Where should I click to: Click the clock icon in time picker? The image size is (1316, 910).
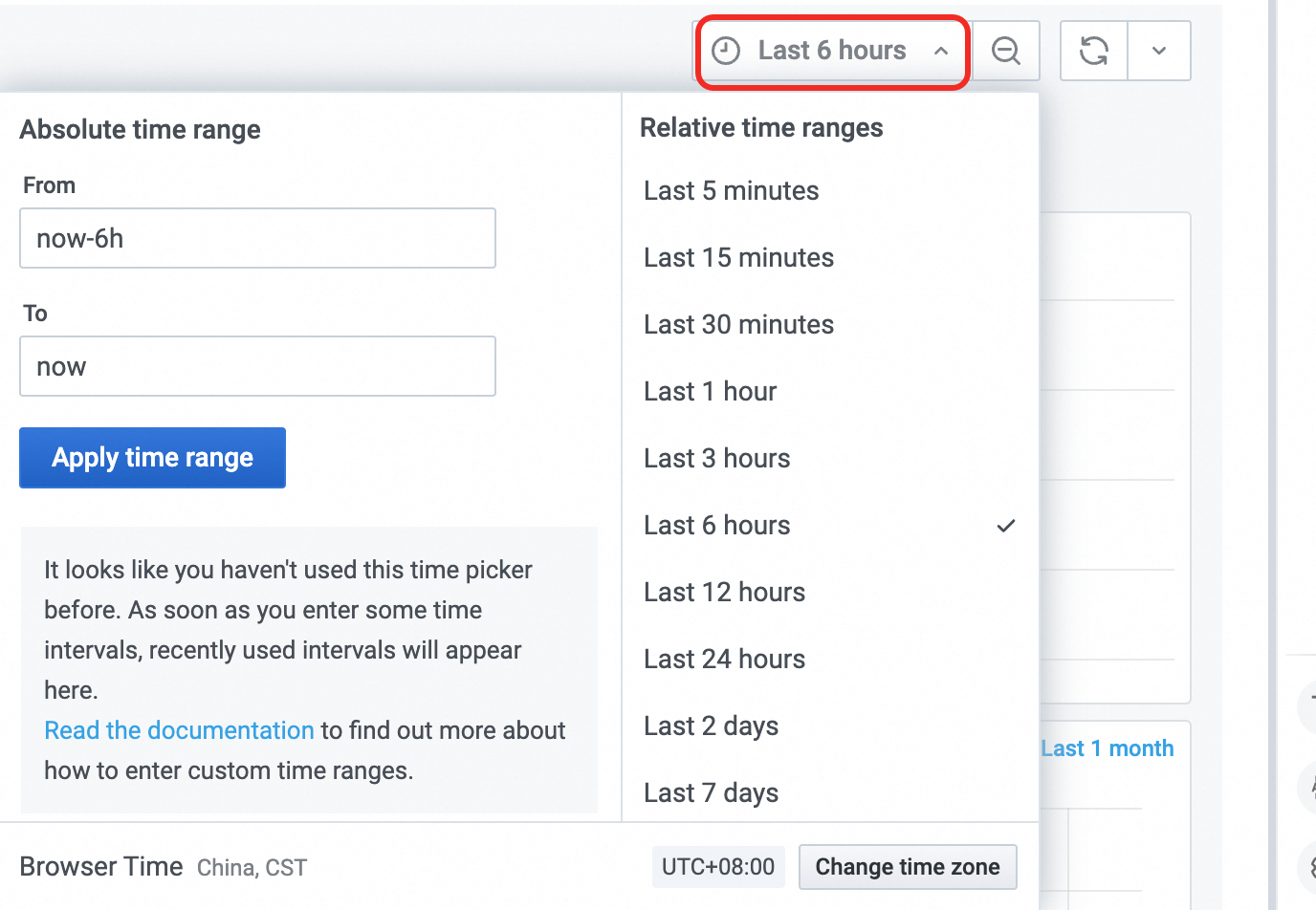[727, 51]
